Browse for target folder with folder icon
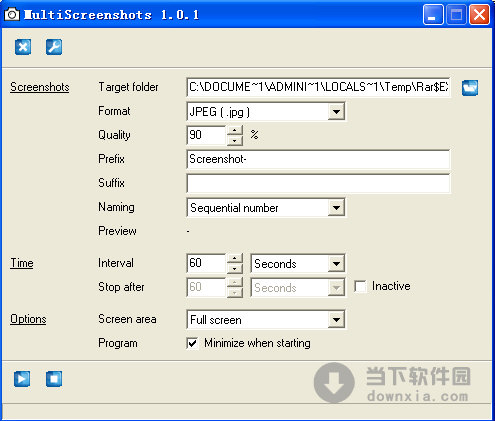The image size is (495, 421). click(x=470, y=88)
